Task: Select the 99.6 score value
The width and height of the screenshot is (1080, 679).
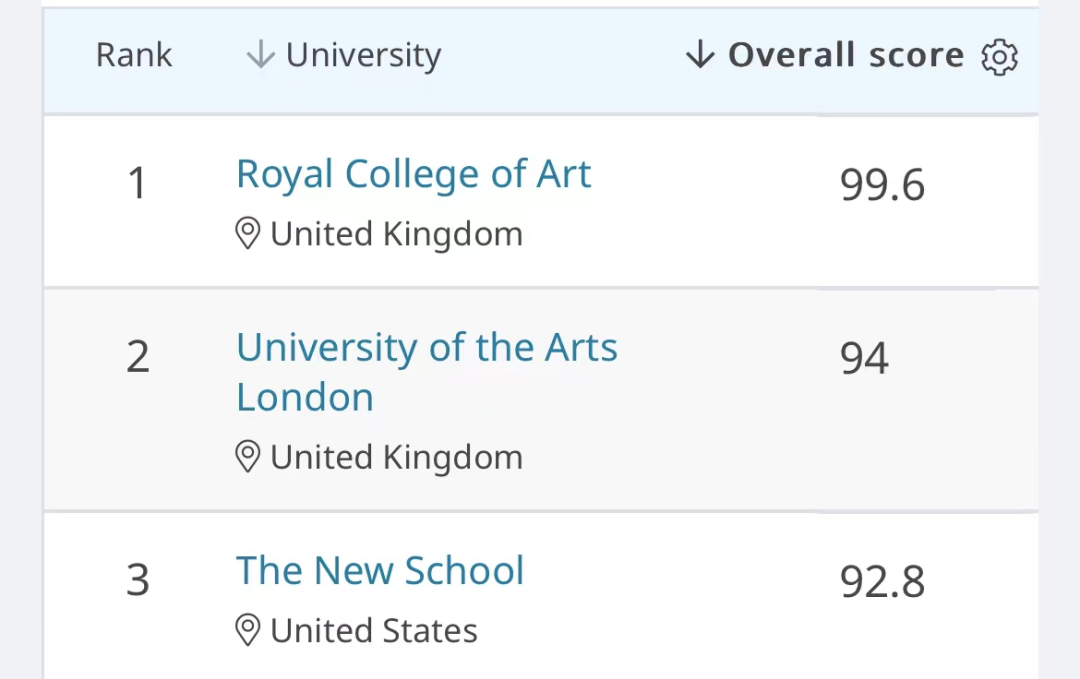Action: coord(882,185)
